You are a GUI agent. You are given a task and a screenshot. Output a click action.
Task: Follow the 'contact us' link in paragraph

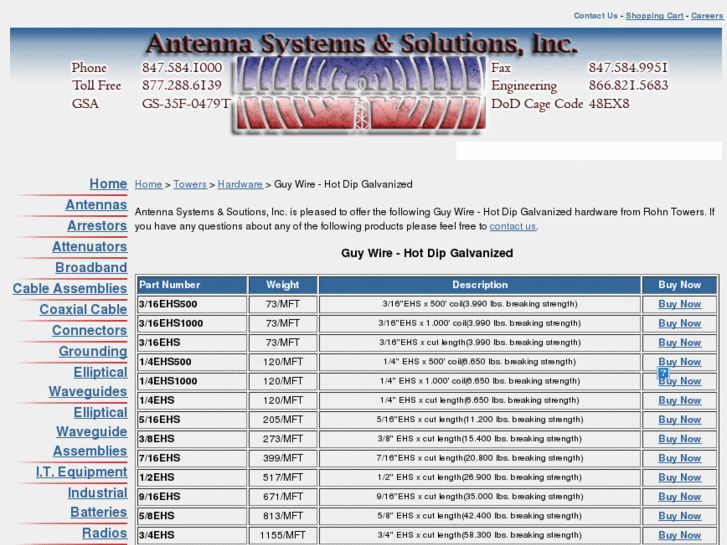[512, 226]
